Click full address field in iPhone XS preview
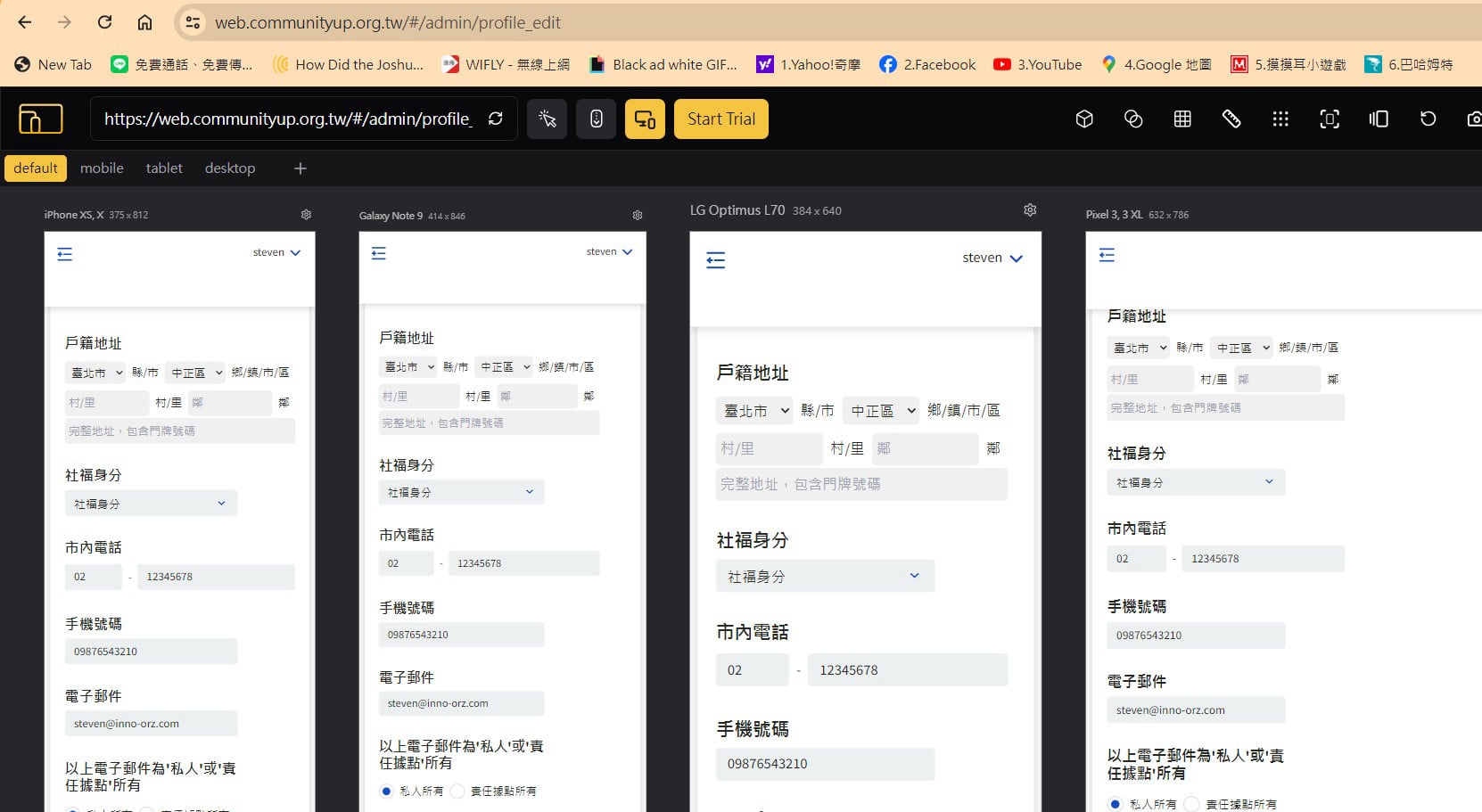The width and height of the screenshot is (1482, 812). tap(179, 431)
